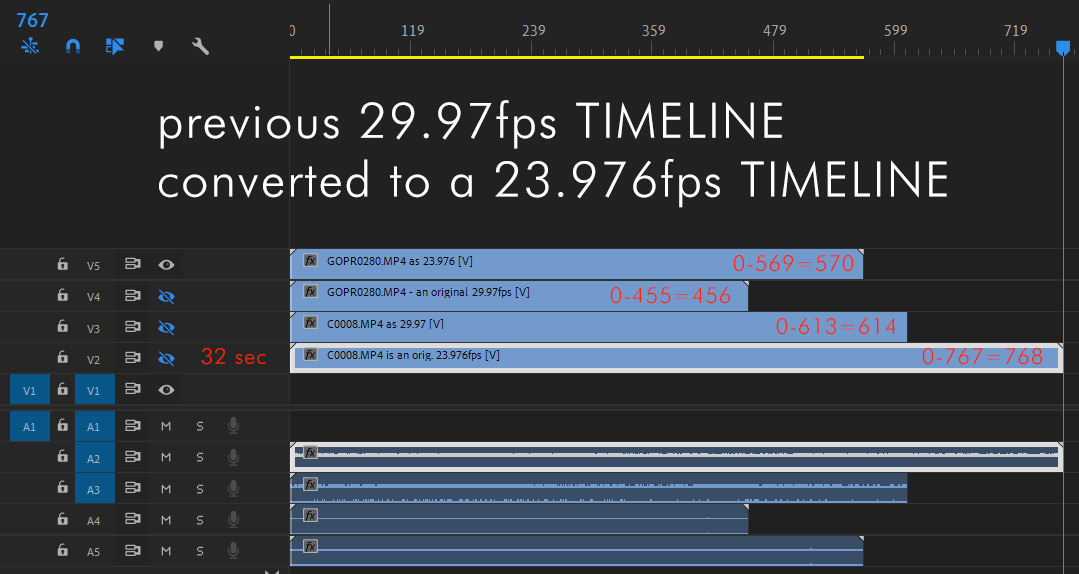Image resolution: width=1079 pixels, height=574 pixels.
Task: Enable voice-over record on track A5
Action: (233, 551)
